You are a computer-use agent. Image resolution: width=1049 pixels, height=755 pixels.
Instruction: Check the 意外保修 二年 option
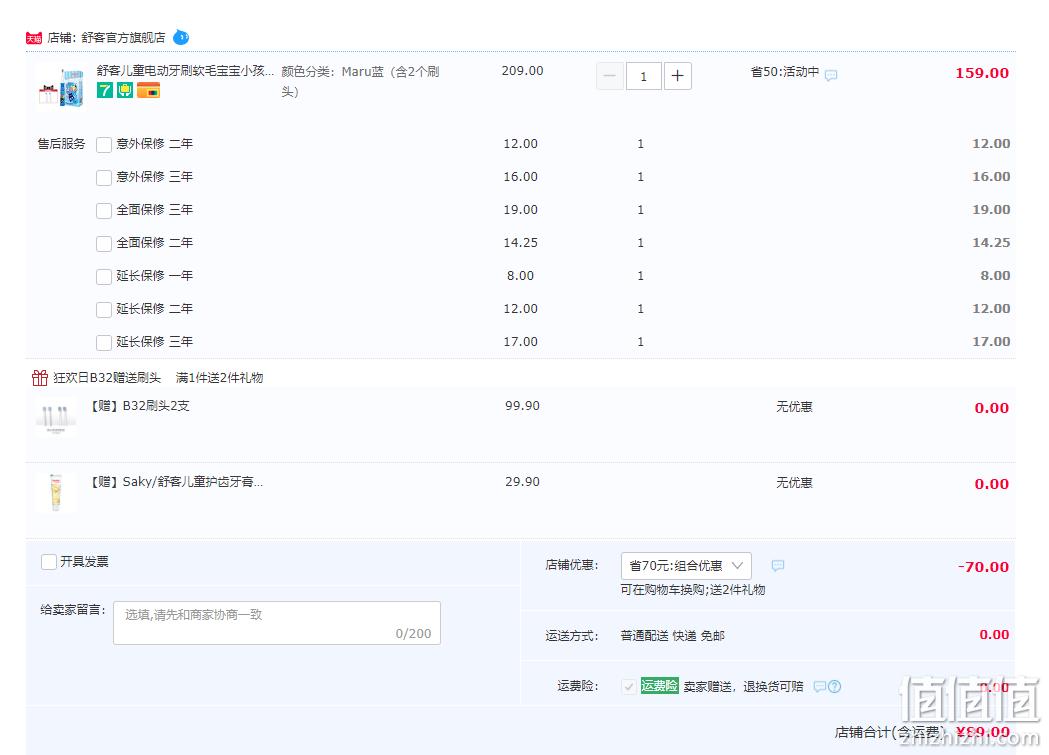(x=104, y=144)
